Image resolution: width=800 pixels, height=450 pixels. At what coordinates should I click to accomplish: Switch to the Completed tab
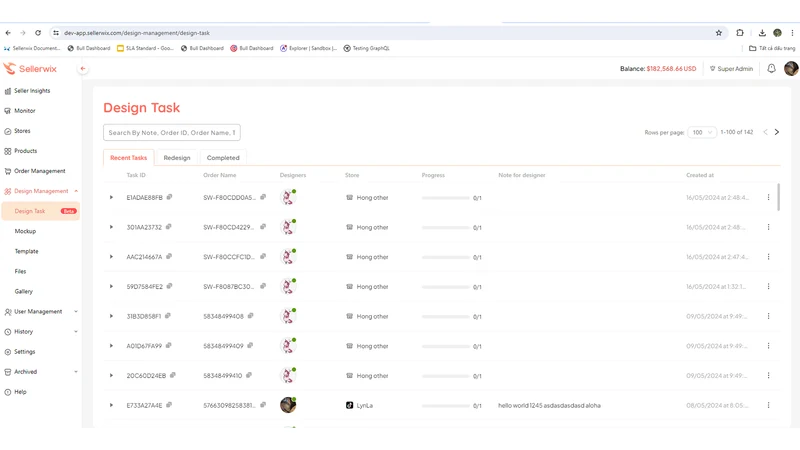pos(223,158)
